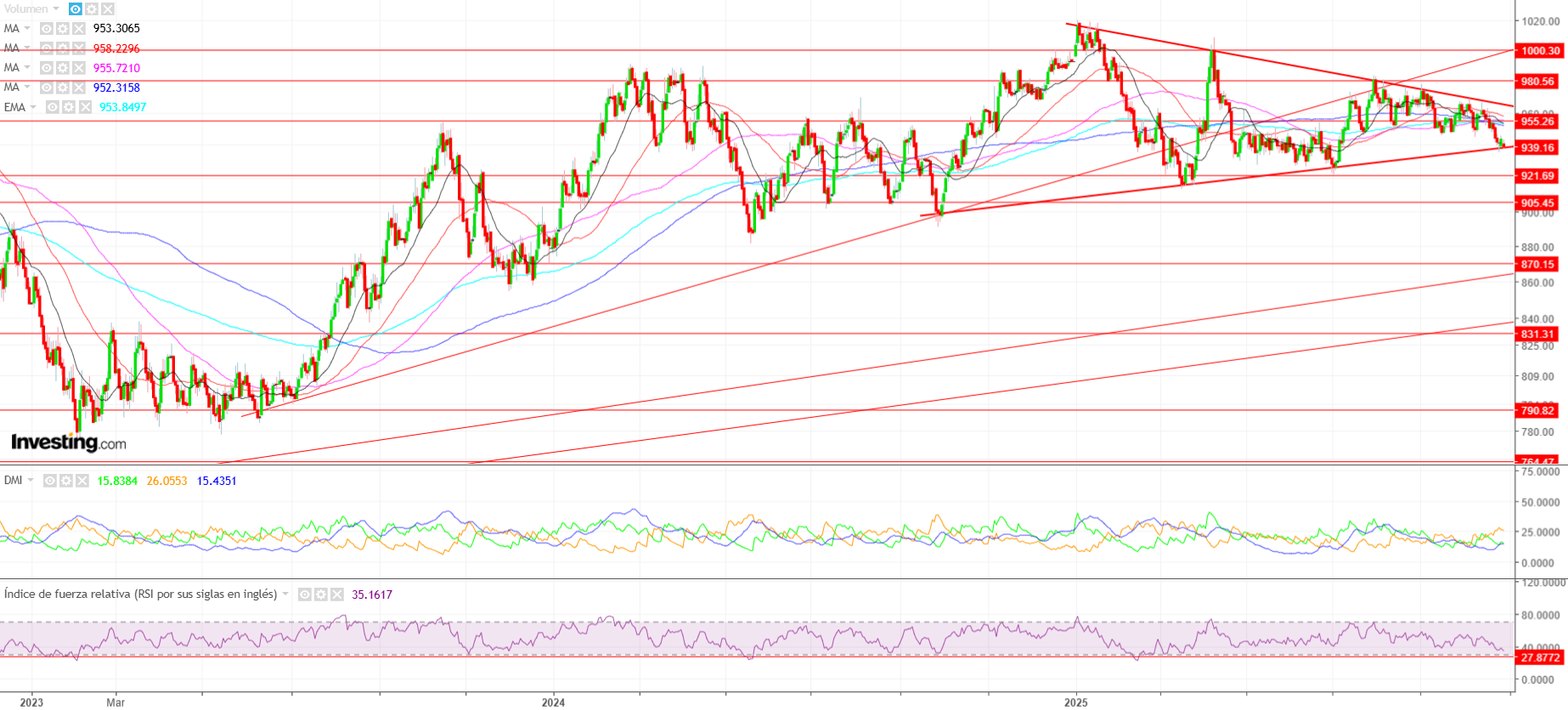Screen dimensions: 1568x710
Task: Click the 2024 label on time axis
Action: pos(553,702)
